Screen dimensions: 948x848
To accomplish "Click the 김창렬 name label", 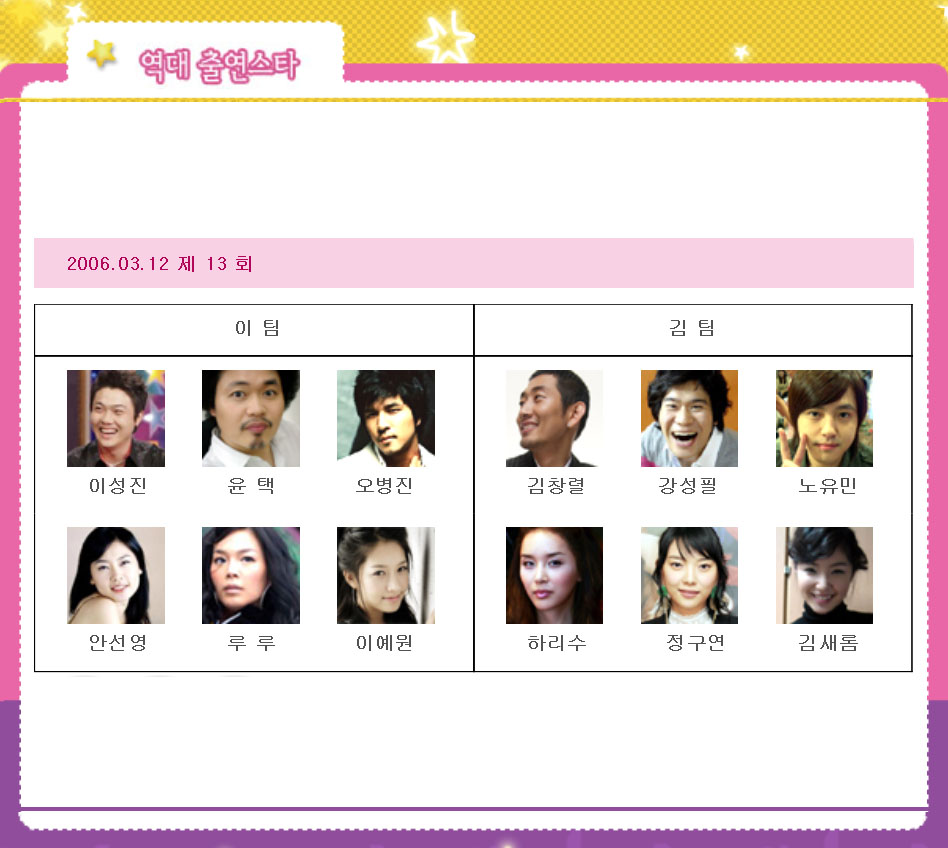I will (x=556, y=485).
